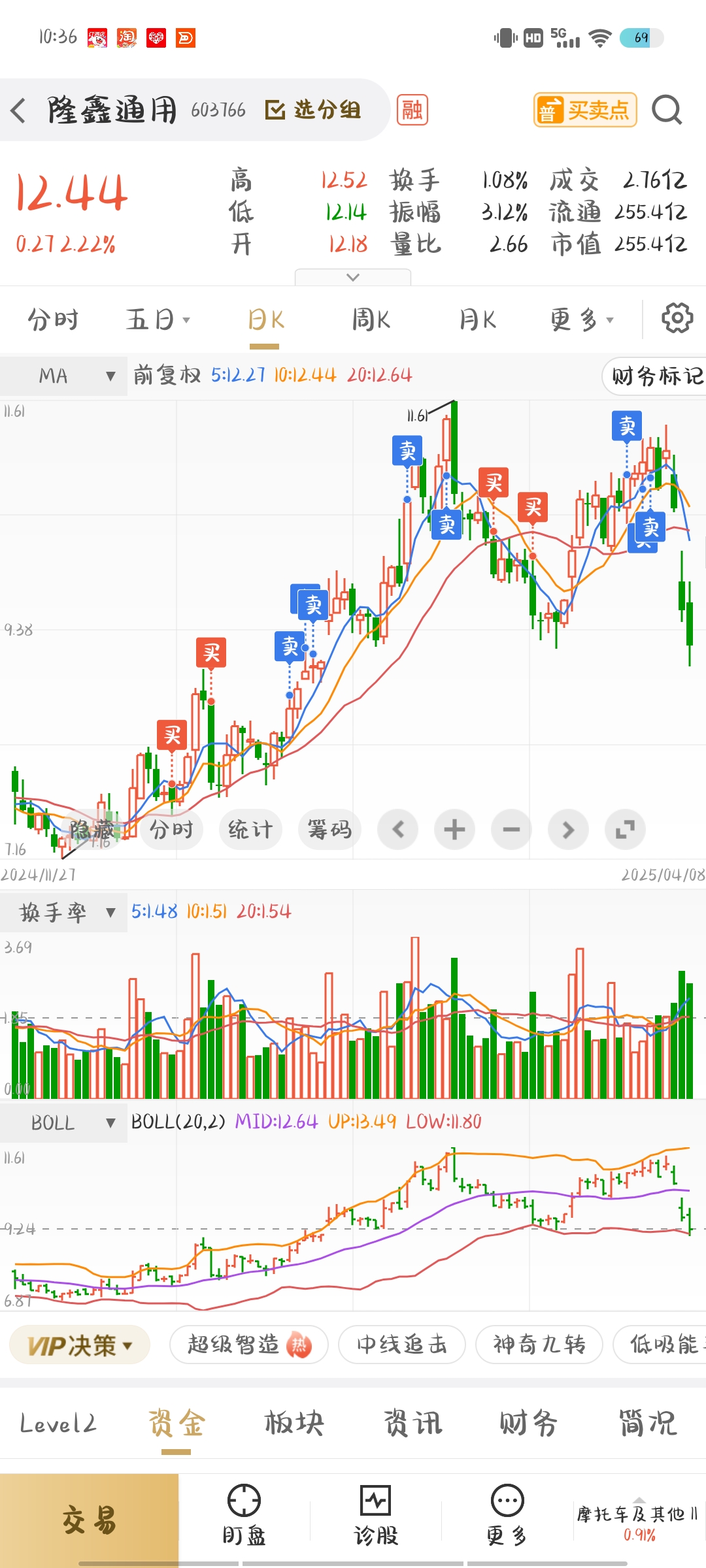Expand the 摩托车及其他 sector panel

(638, 1520)
